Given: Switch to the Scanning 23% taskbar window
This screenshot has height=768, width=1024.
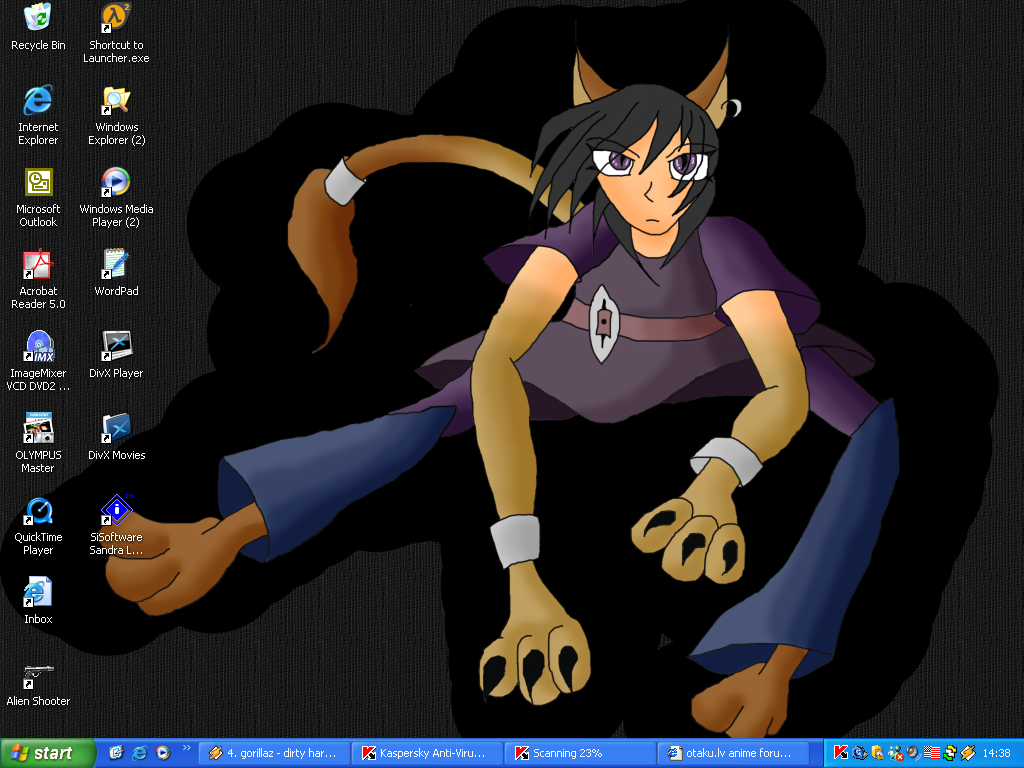Looking at the screenshot, I should 580,754.
